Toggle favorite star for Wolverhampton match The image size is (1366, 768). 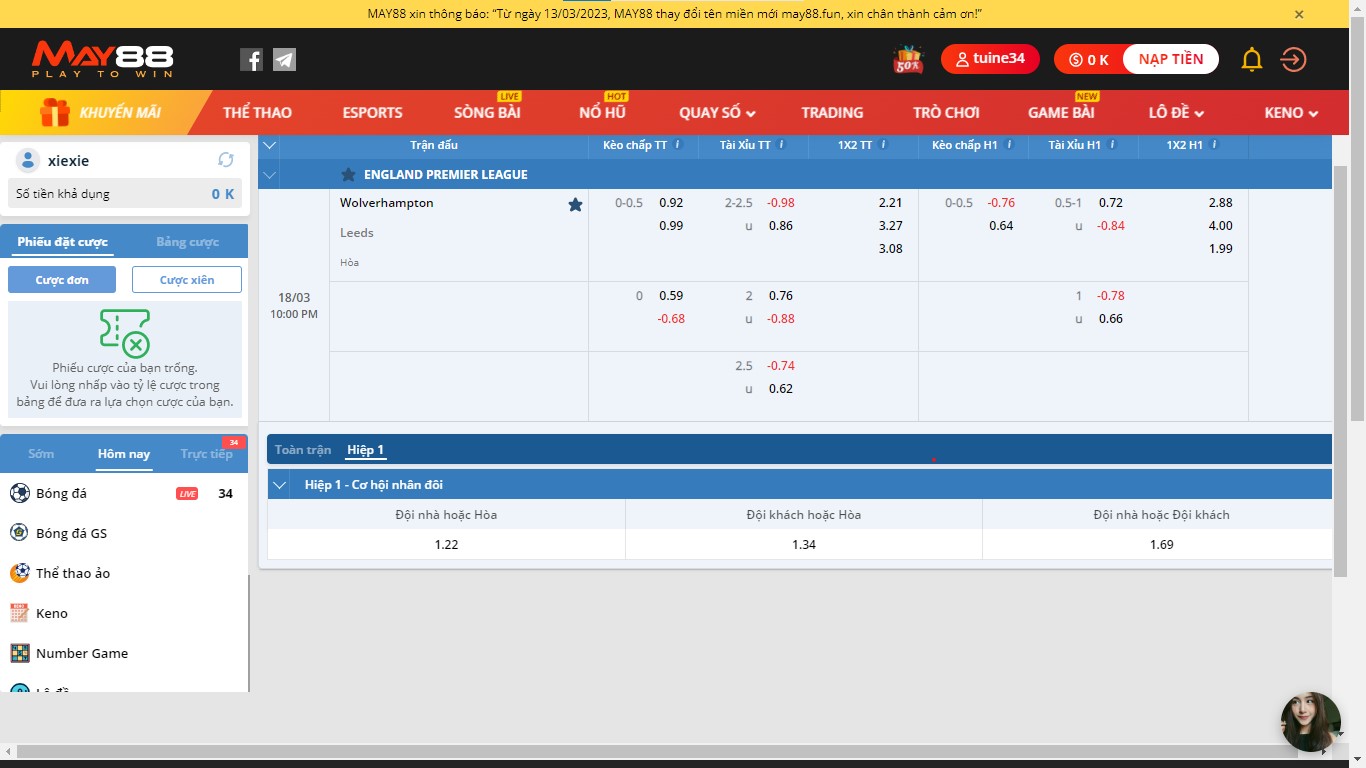pyautogui.click(x=575, y=204)
